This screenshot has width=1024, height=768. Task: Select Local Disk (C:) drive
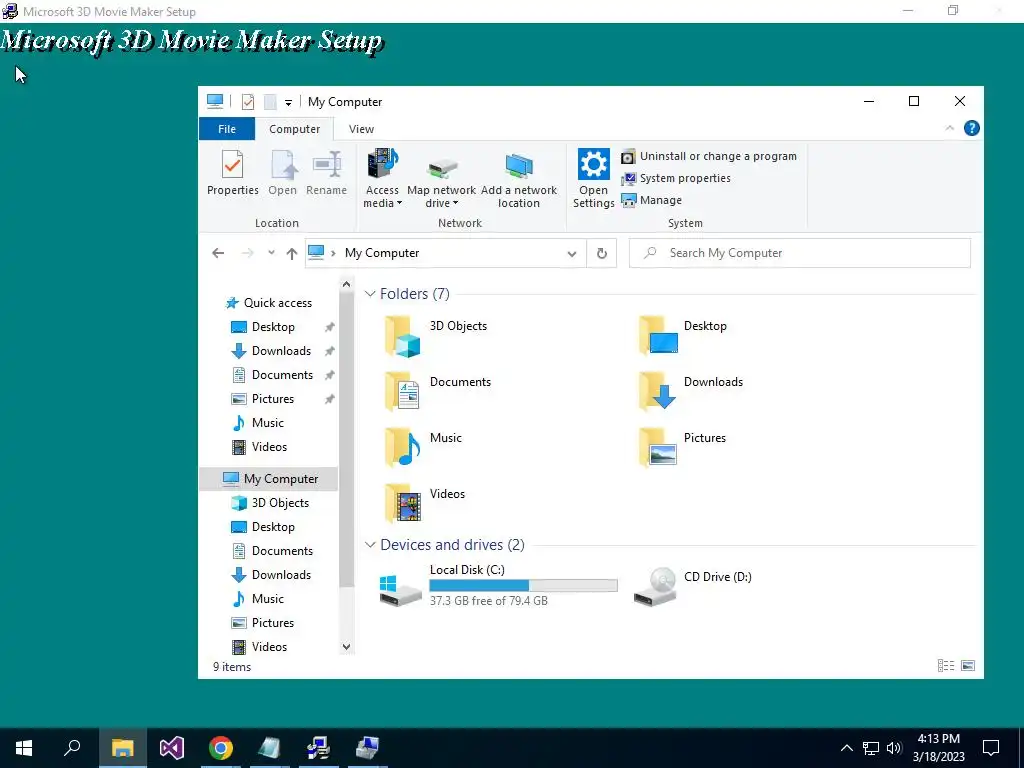[x=498, y=585]
